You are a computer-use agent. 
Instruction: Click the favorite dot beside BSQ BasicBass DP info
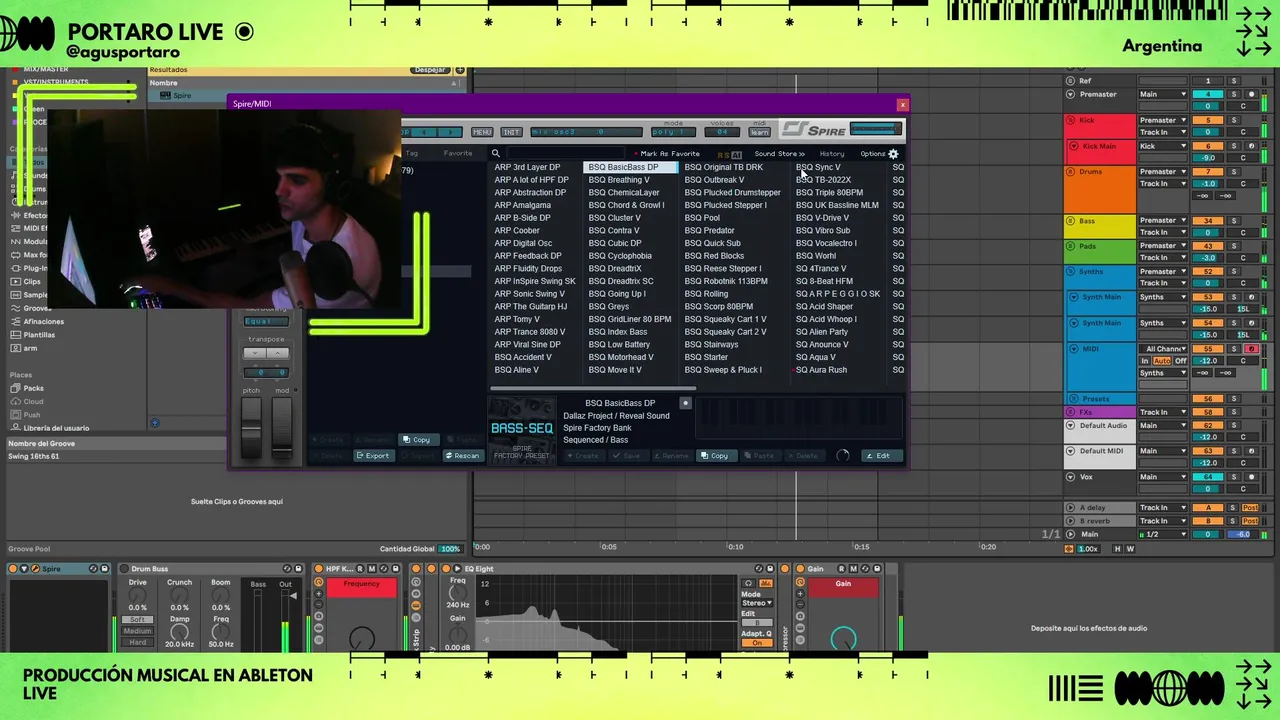click(685, 403)
